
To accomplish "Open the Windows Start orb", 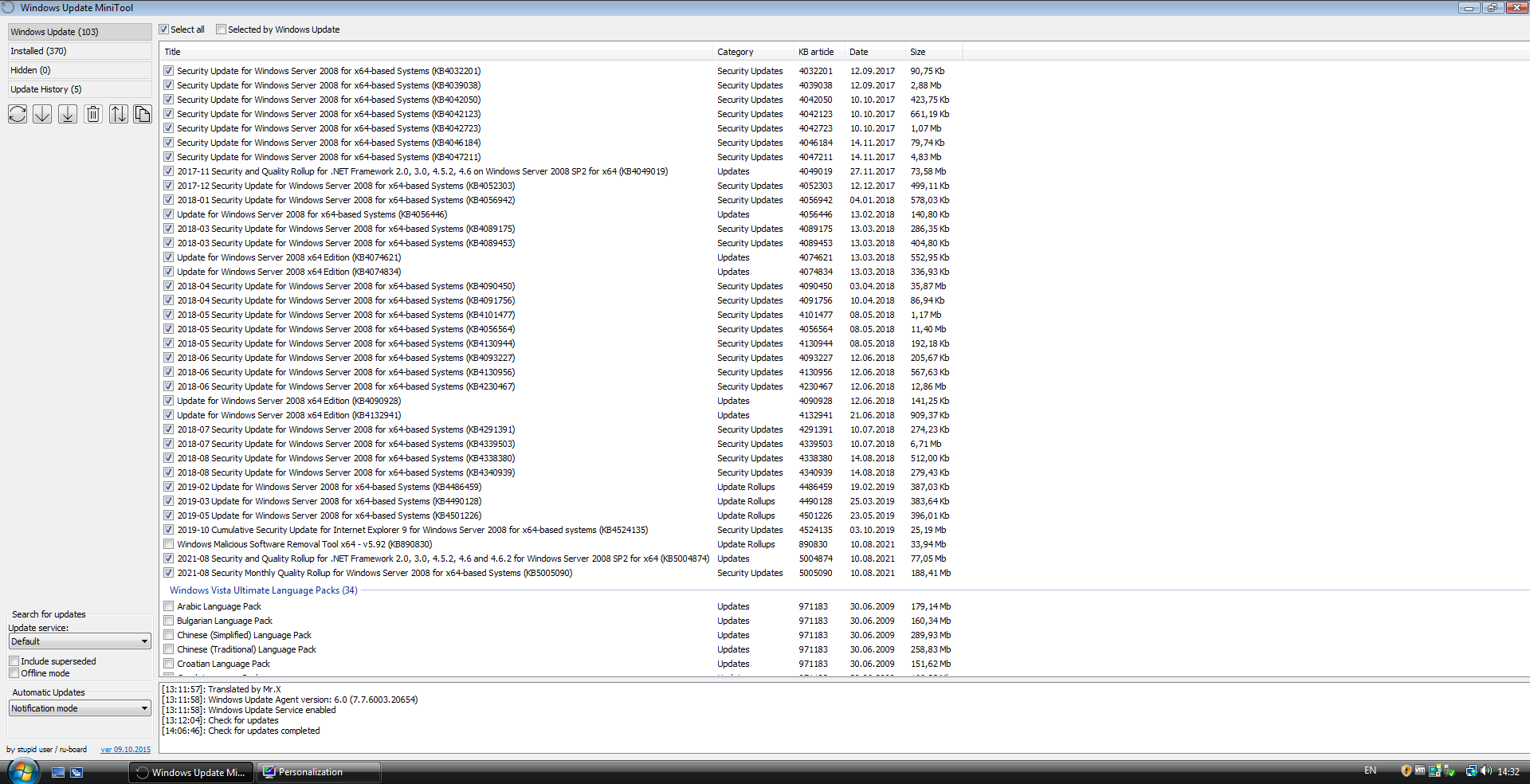I will click(23, 771).
